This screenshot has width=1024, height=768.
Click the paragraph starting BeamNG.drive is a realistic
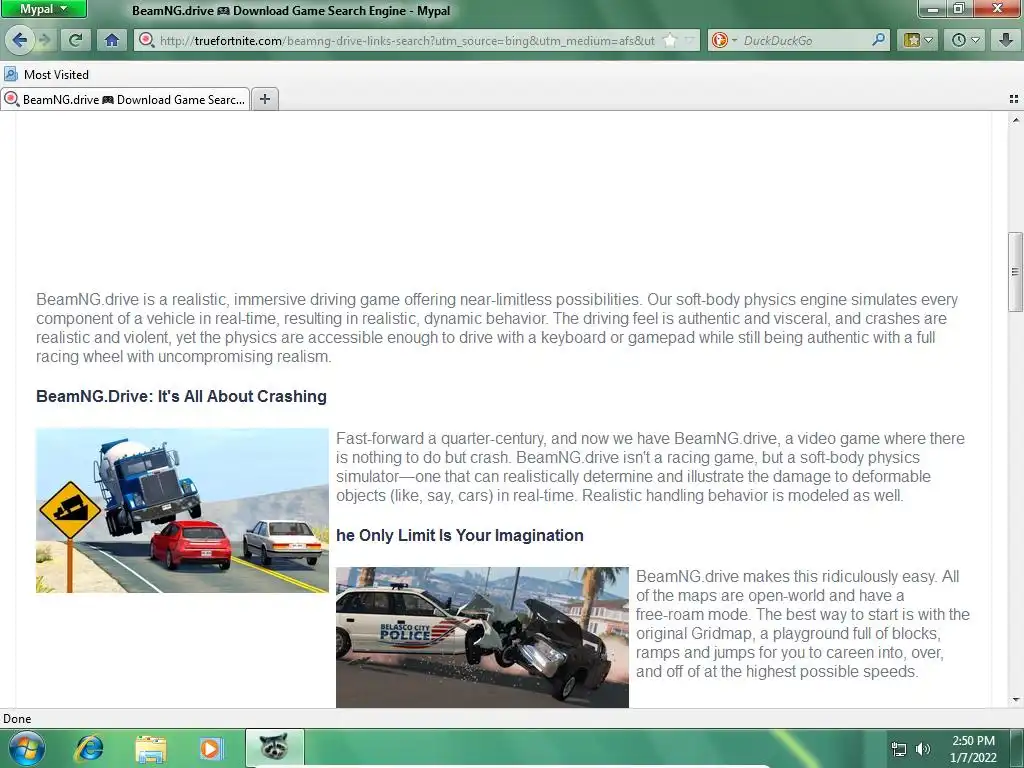[x=496, y=328]
